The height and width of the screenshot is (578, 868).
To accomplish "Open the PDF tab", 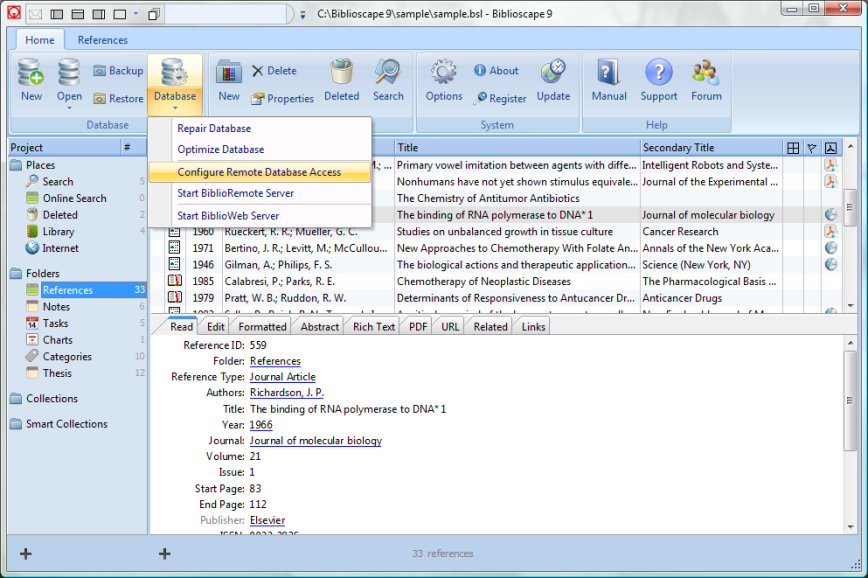I will (x=418, y=327).
